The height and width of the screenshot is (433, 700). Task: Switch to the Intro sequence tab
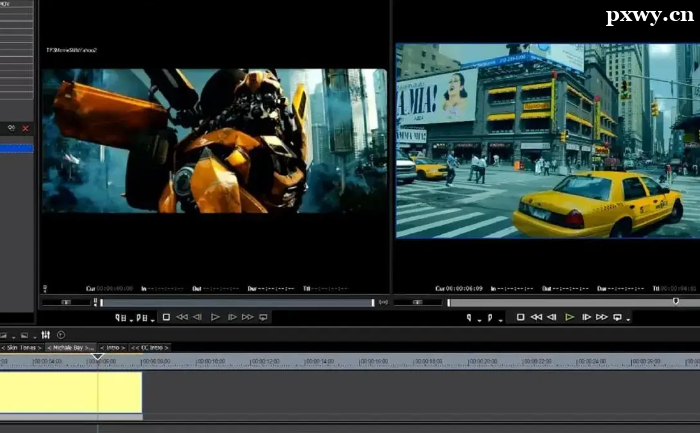pyautogui.click(x=112, y=348)
